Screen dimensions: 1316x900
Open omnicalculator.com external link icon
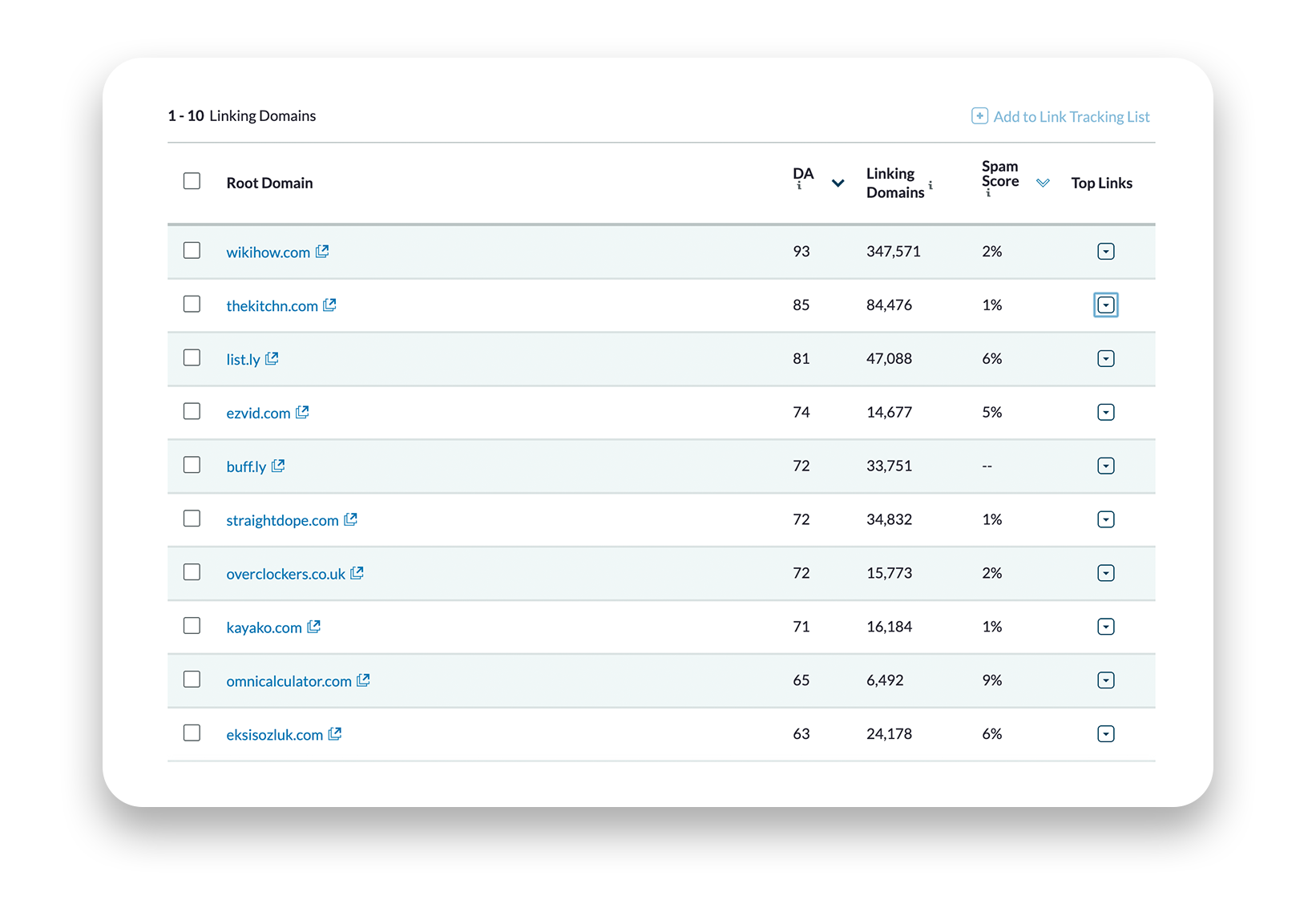[x=364, y=680]
